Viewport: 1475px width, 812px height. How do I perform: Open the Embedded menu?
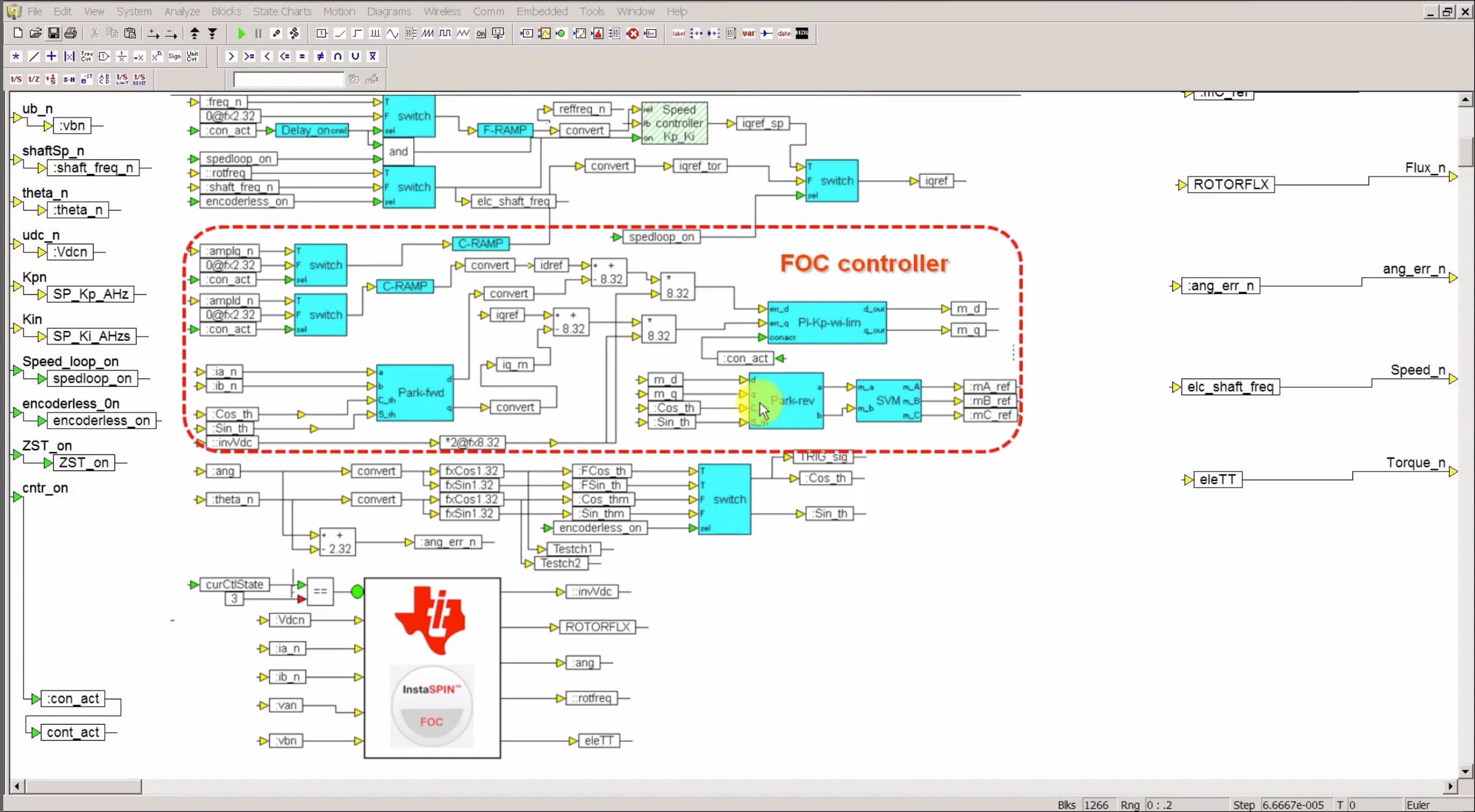click(542, 11)
